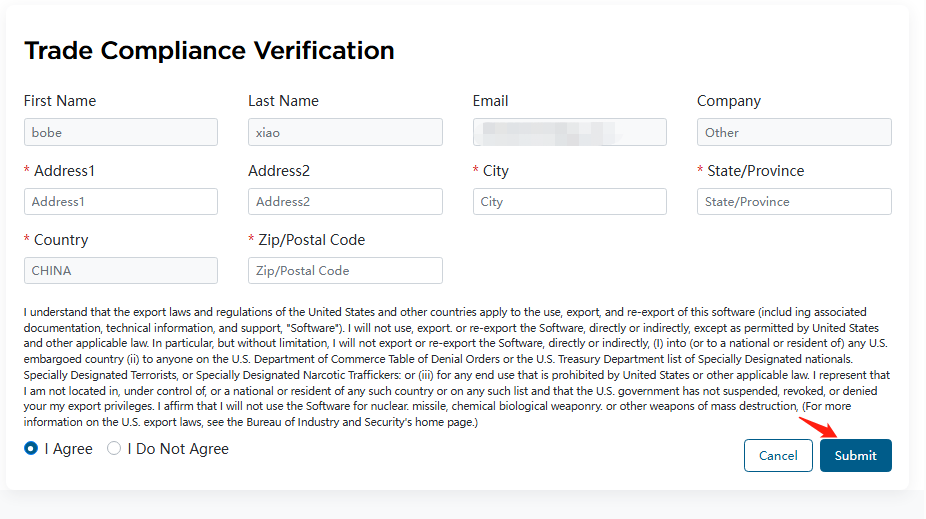This screenshot has height=519, width=926.
Task: Click the Company field showing Other
Action: pyautogui.click(x=793, y=132)
